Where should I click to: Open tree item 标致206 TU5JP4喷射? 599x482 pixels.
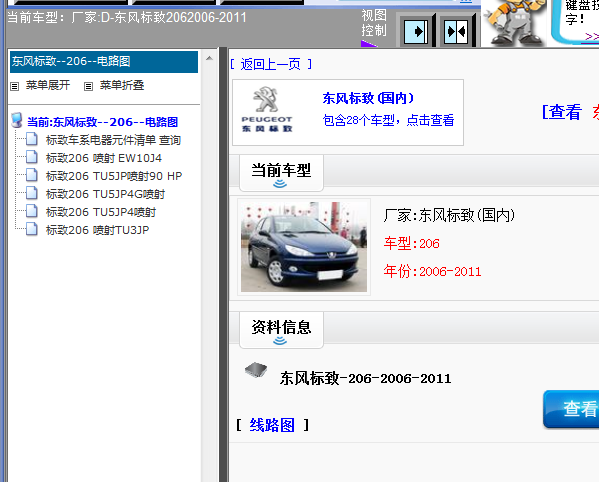(101, 212)
